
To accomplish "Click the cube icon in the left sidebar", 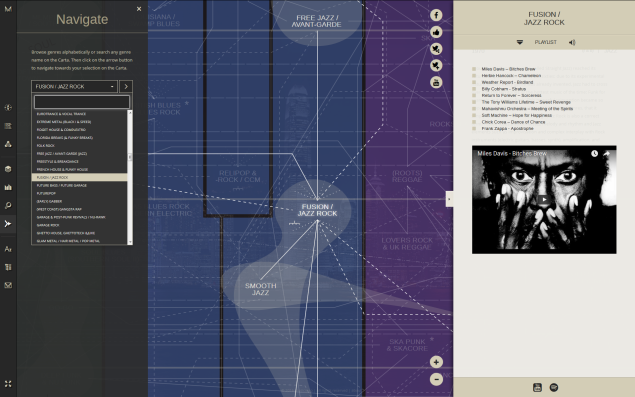I will (8, 169).
